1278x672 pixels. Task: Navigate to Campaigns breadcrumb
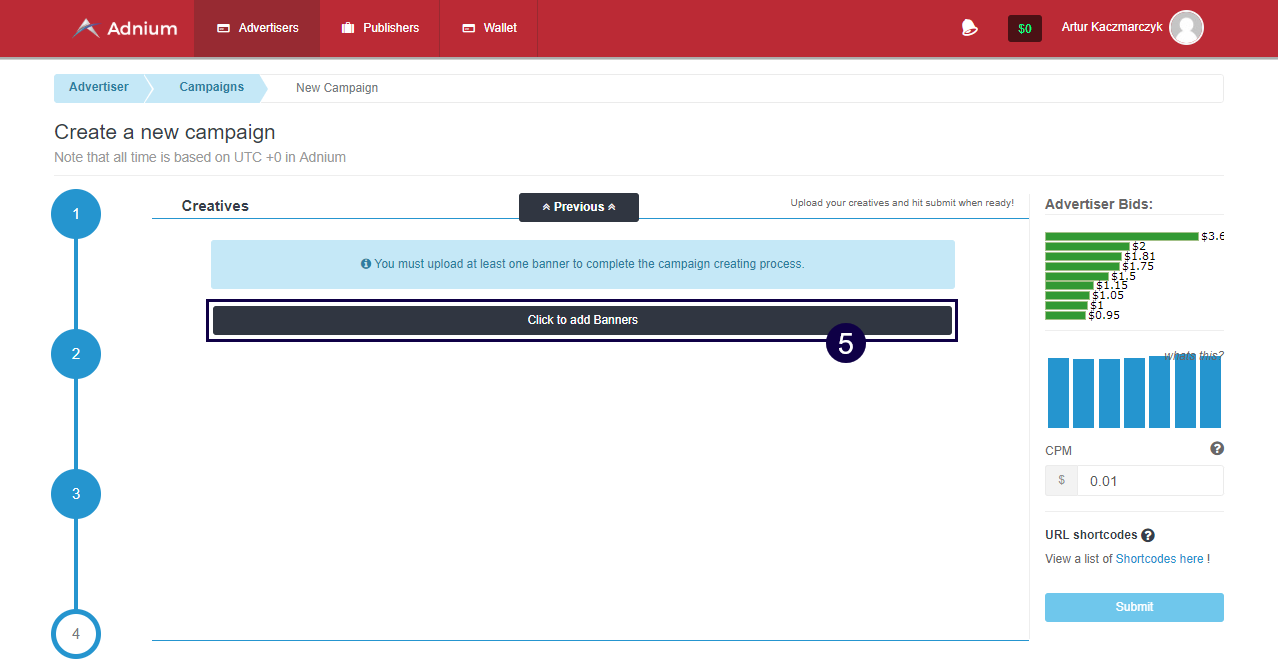211,88
